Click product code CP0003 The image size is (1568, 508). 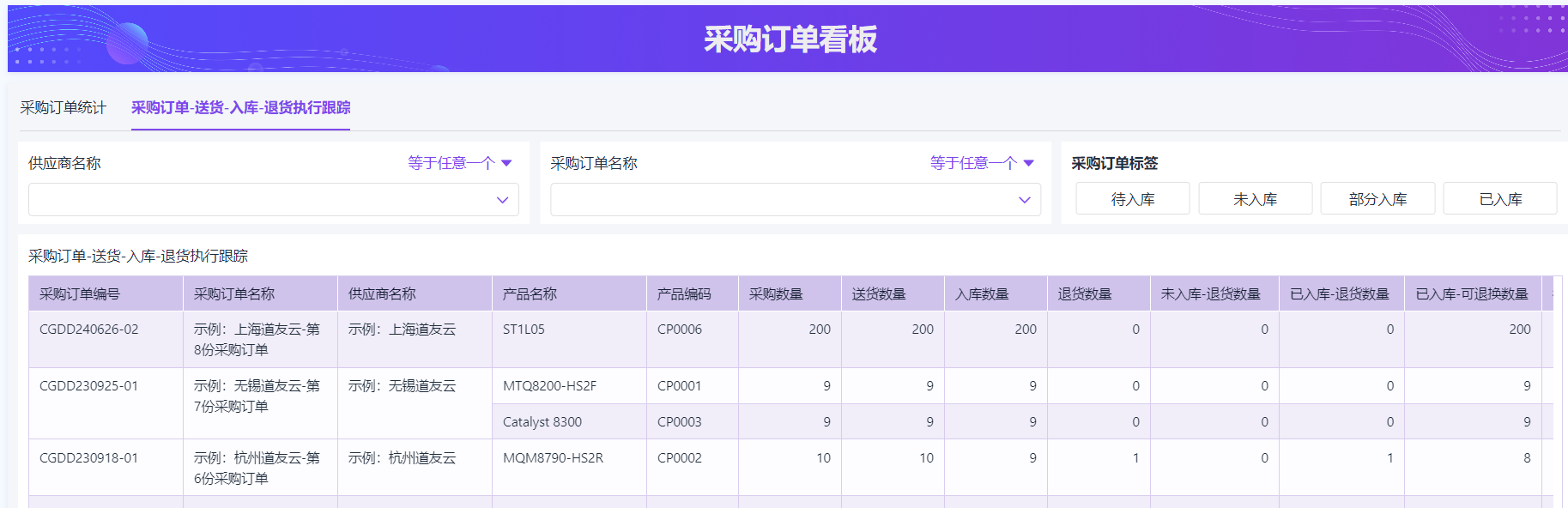680,422
